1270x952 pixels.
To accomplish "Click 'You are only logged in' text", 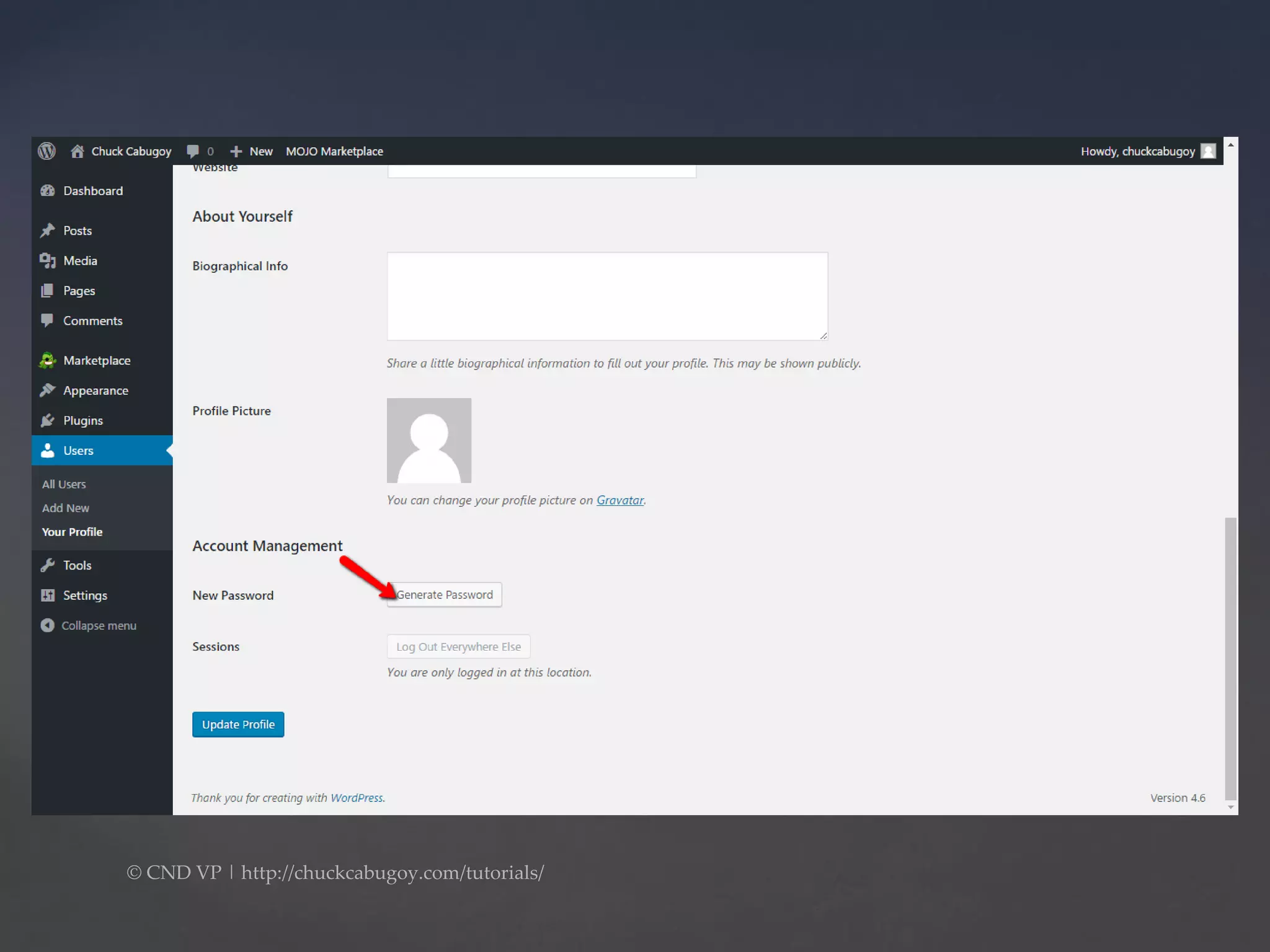I will click(489, 672).
